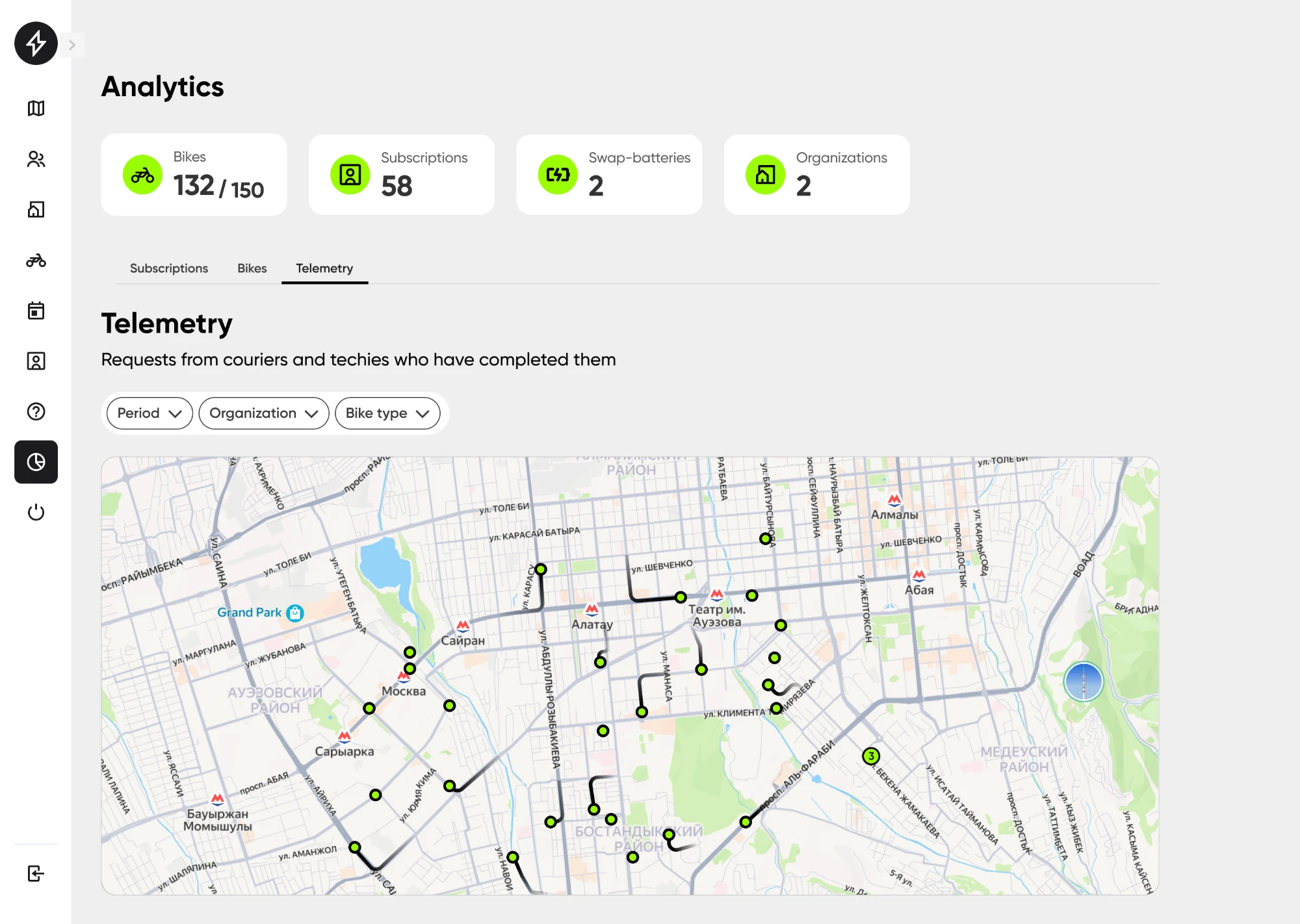Image resolution: width=1300 pixels, height=924 pixels.
Task: Open the Bikes 132 / 150 card
Action: click(194, 174)
